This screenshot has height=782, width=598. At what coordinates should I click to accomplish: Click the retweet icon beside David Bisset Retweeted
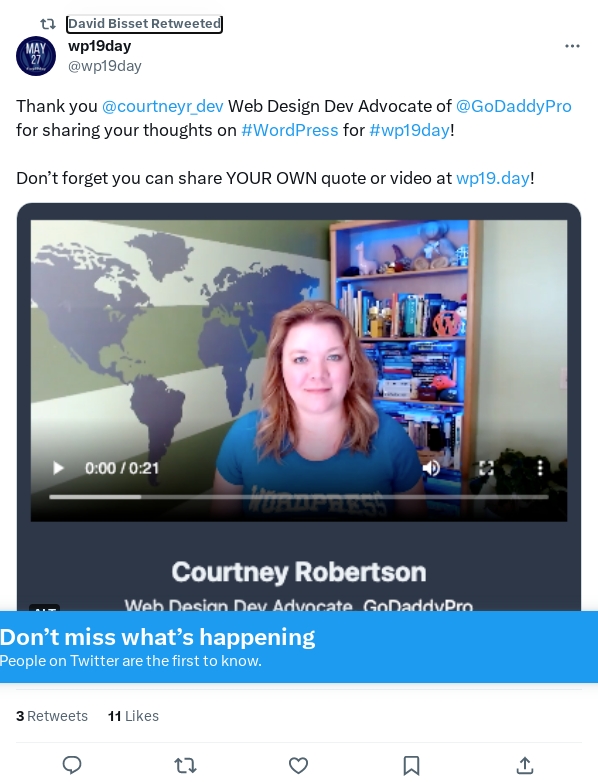48,23
